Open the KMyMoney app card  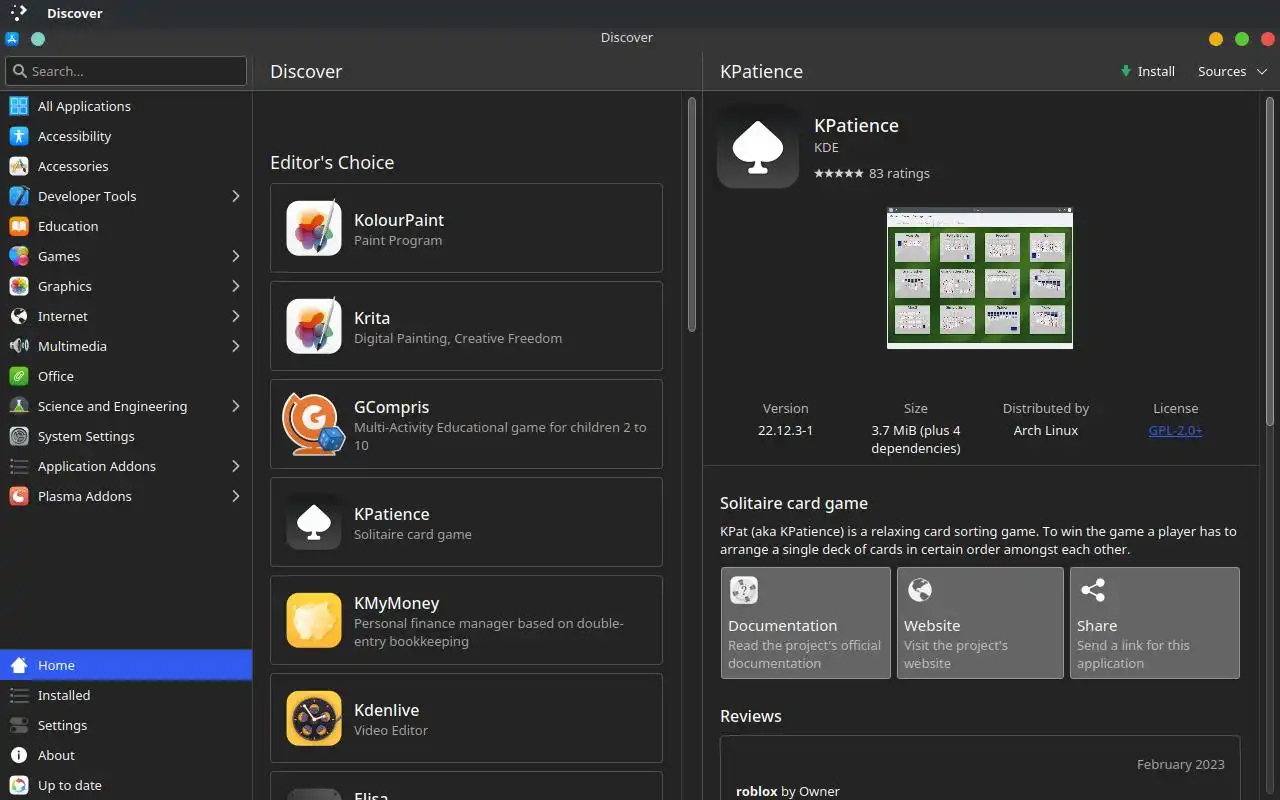tap(466, 620)
